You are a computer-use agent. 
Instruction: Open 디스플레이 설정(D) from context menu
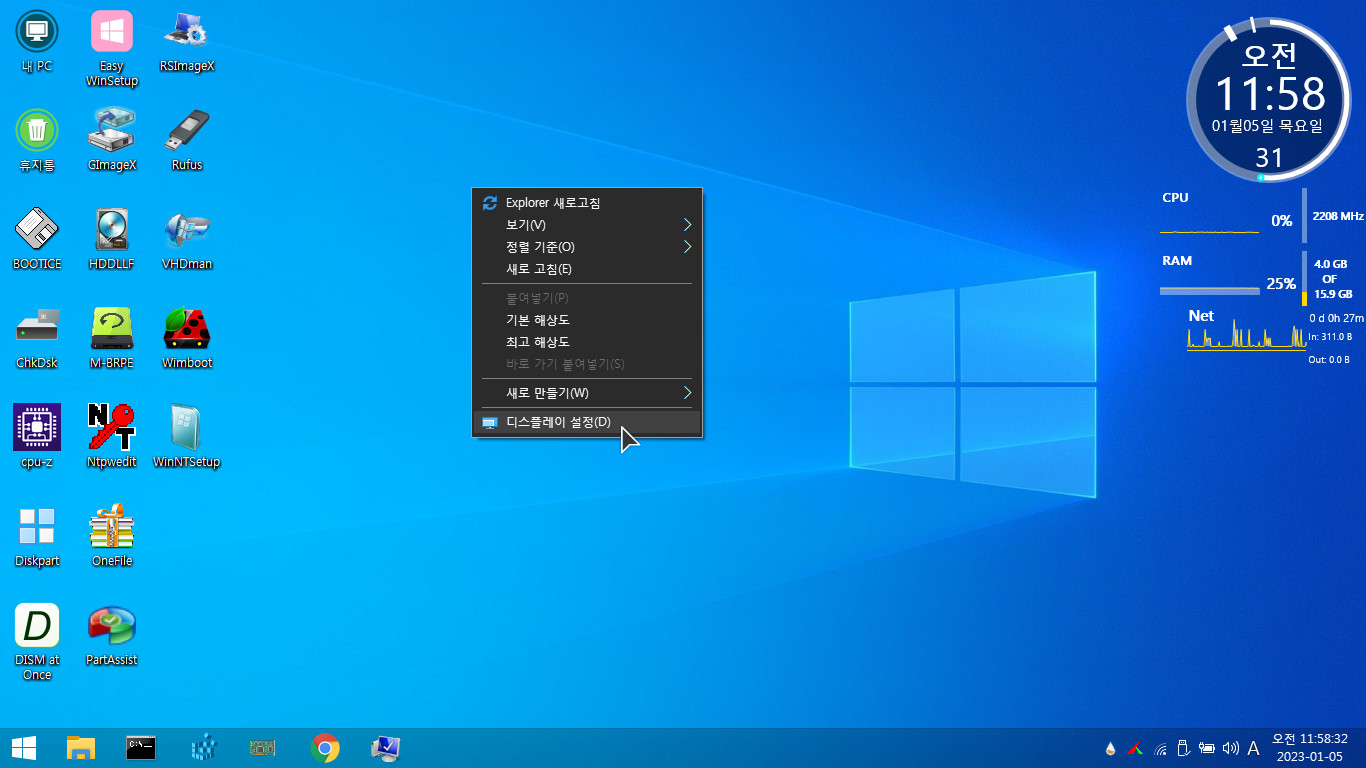point(587,422)
